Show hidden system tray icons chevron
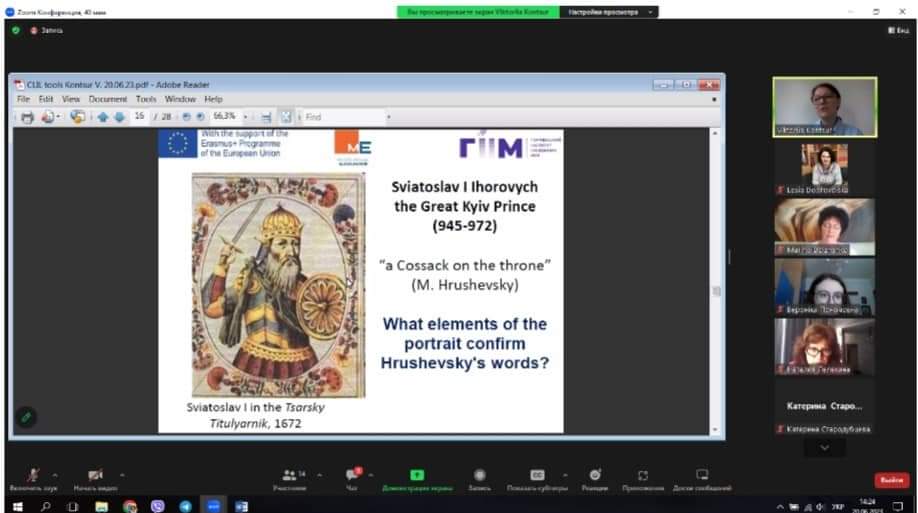Screen dimensions: 918x513 [780, 507]
